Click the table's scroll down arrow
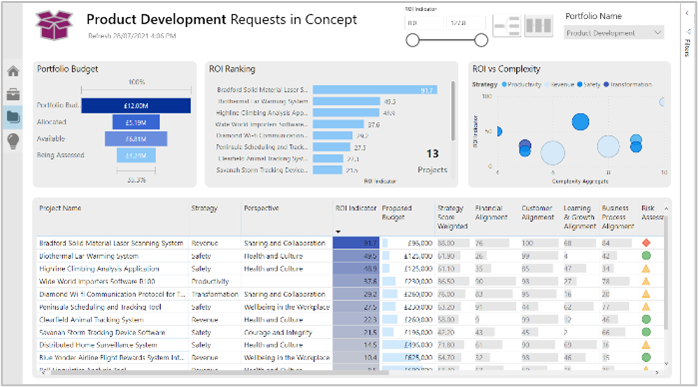Viewport: 698px width, 387px height. (666, 363)
